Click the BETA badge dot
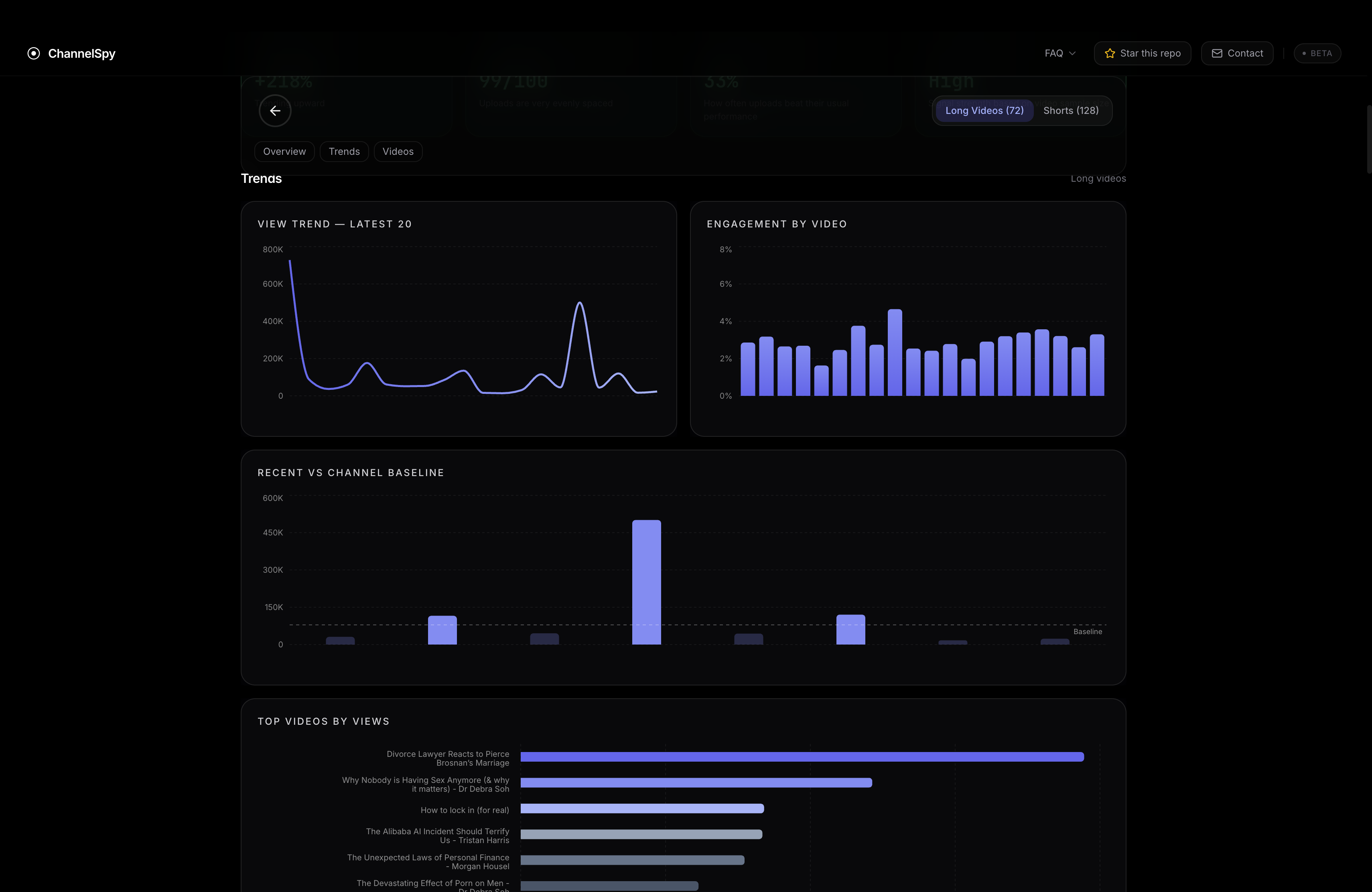The image size is (1372, 892). (1304, 54)
